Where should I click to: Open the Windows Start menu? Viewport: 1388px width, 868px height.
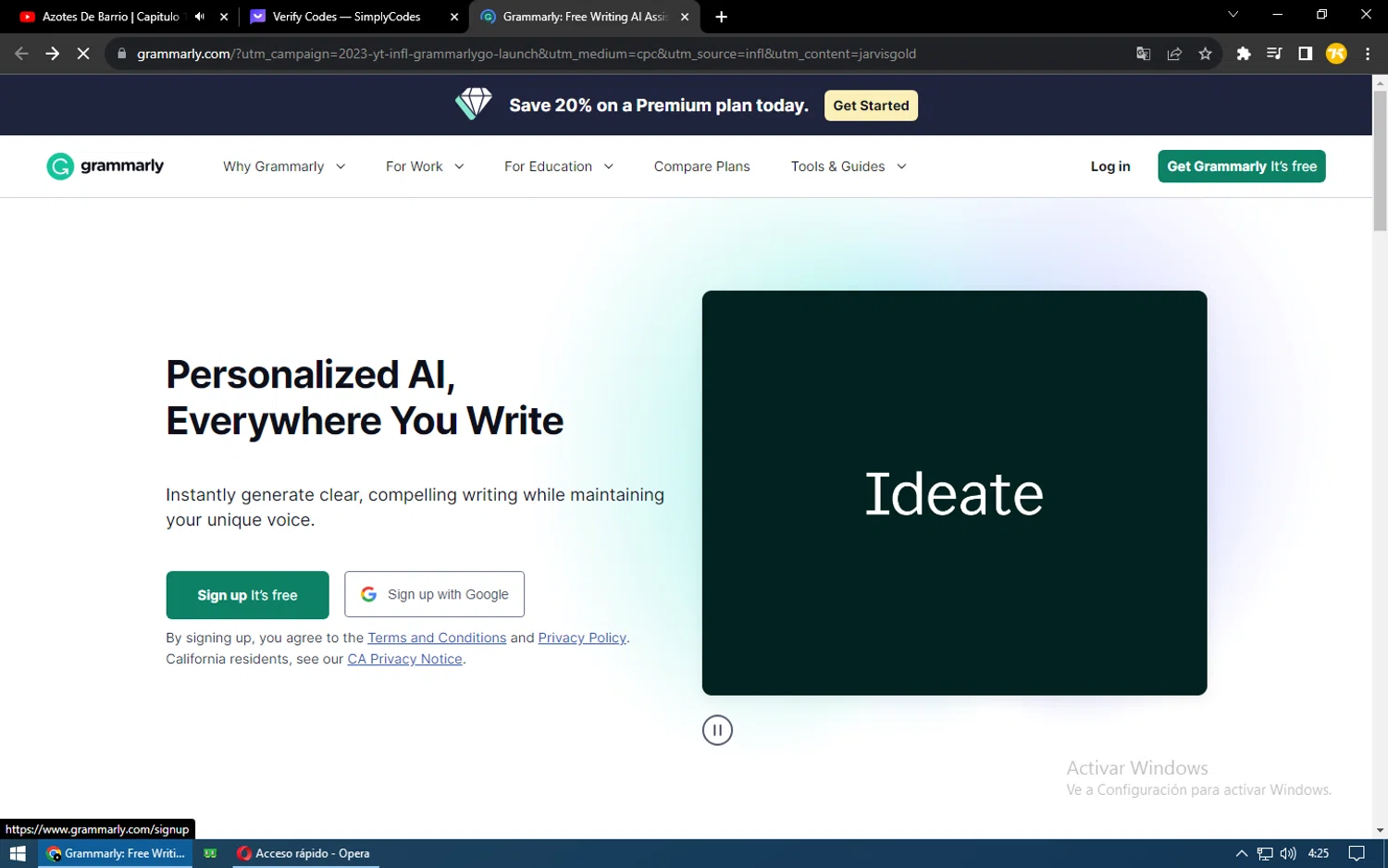tap(18, 853)
